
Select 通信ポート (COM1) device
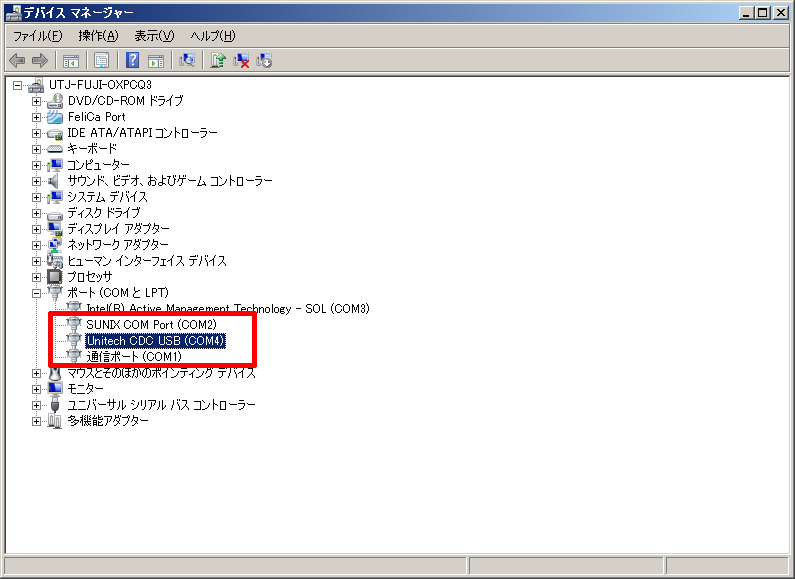134,356
